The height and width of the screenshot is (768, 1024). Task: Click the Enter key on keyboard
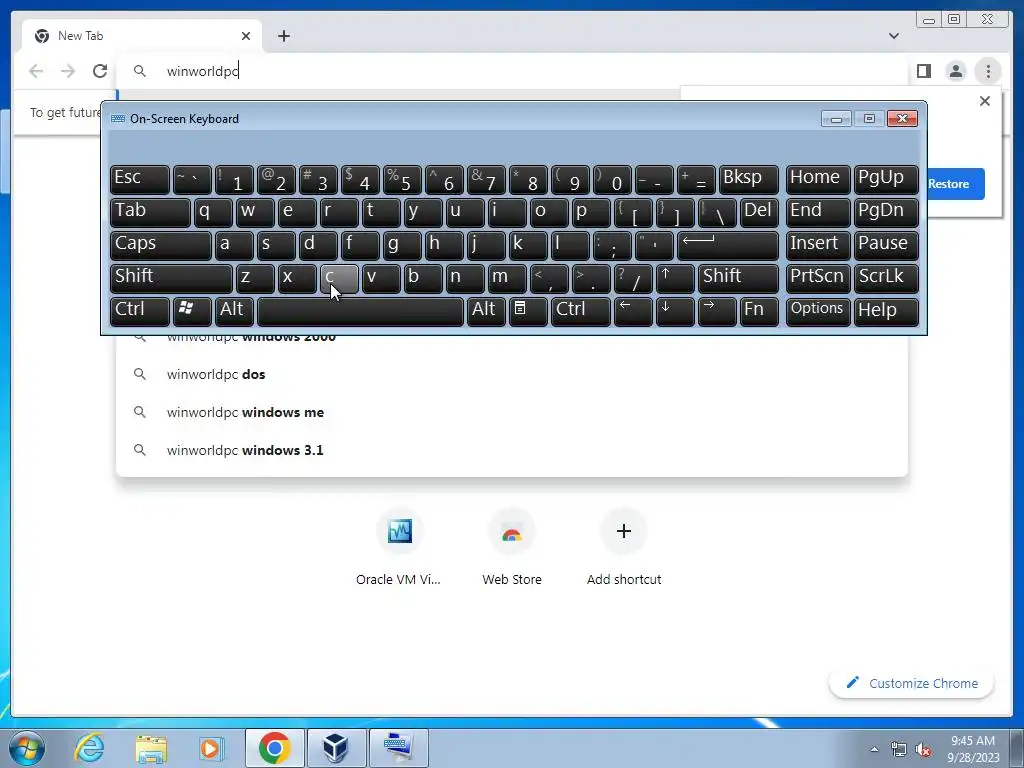pyautogui.click(x=728, y=245)
